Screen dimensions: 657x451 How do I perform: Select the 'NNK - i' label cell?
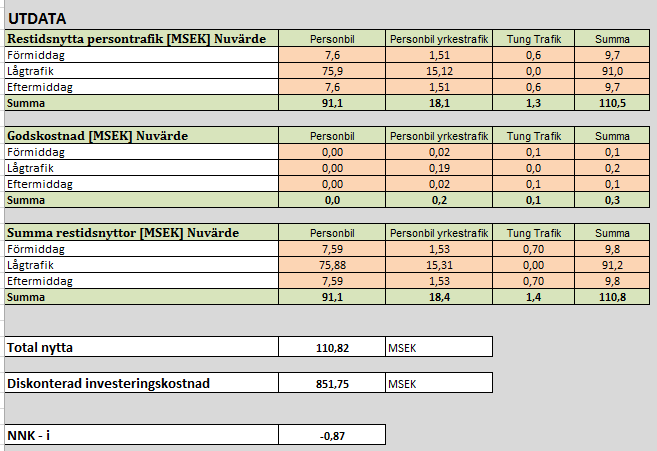[142, 435]
